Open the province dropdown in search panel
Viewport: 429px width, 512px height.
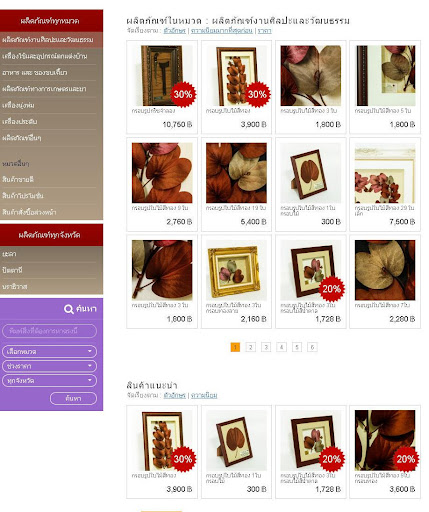coord(49,381)
